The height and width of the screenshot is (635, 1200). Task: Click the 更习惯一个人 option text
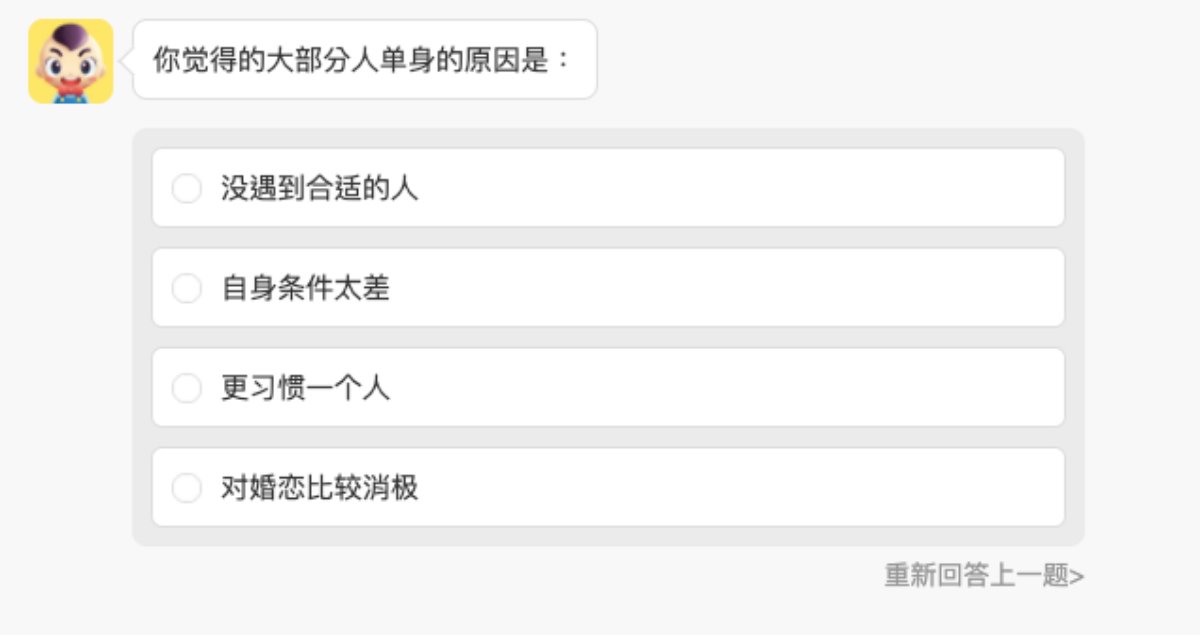(x=305, y=388)
